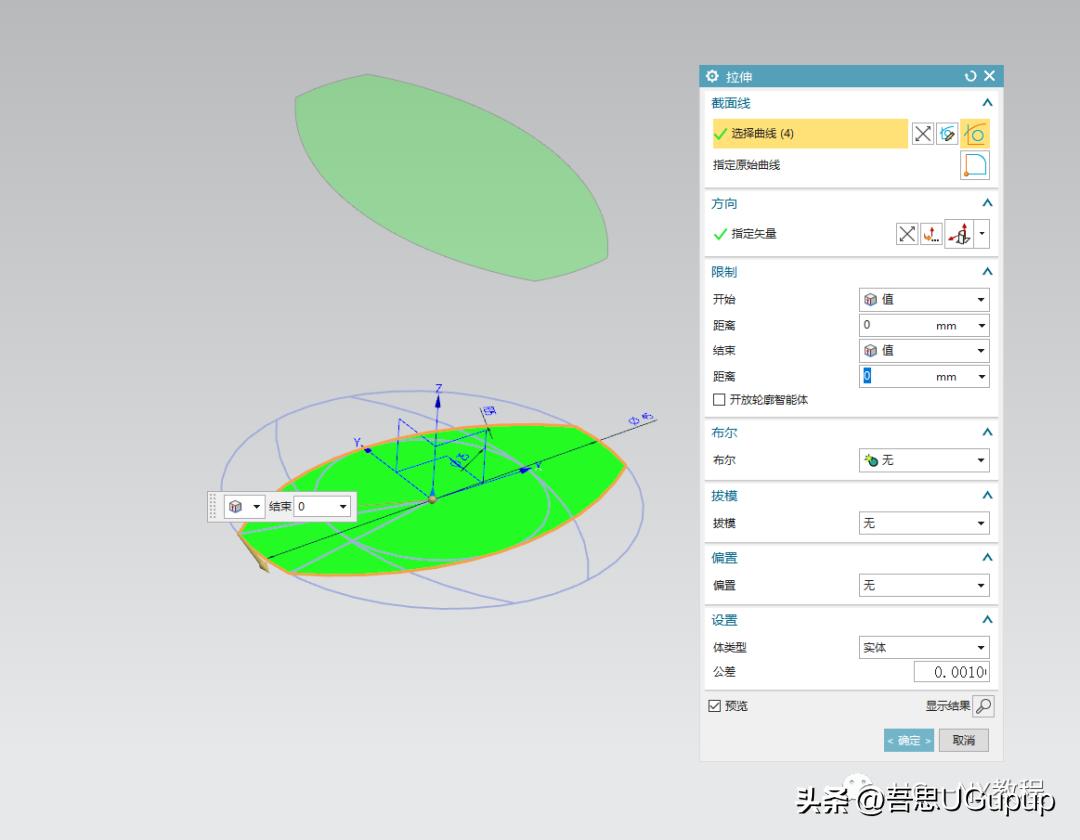Click the 公差 value field
Viewport: 1080px width, 840px height.
pyautogui.click(x=951, y=672)
